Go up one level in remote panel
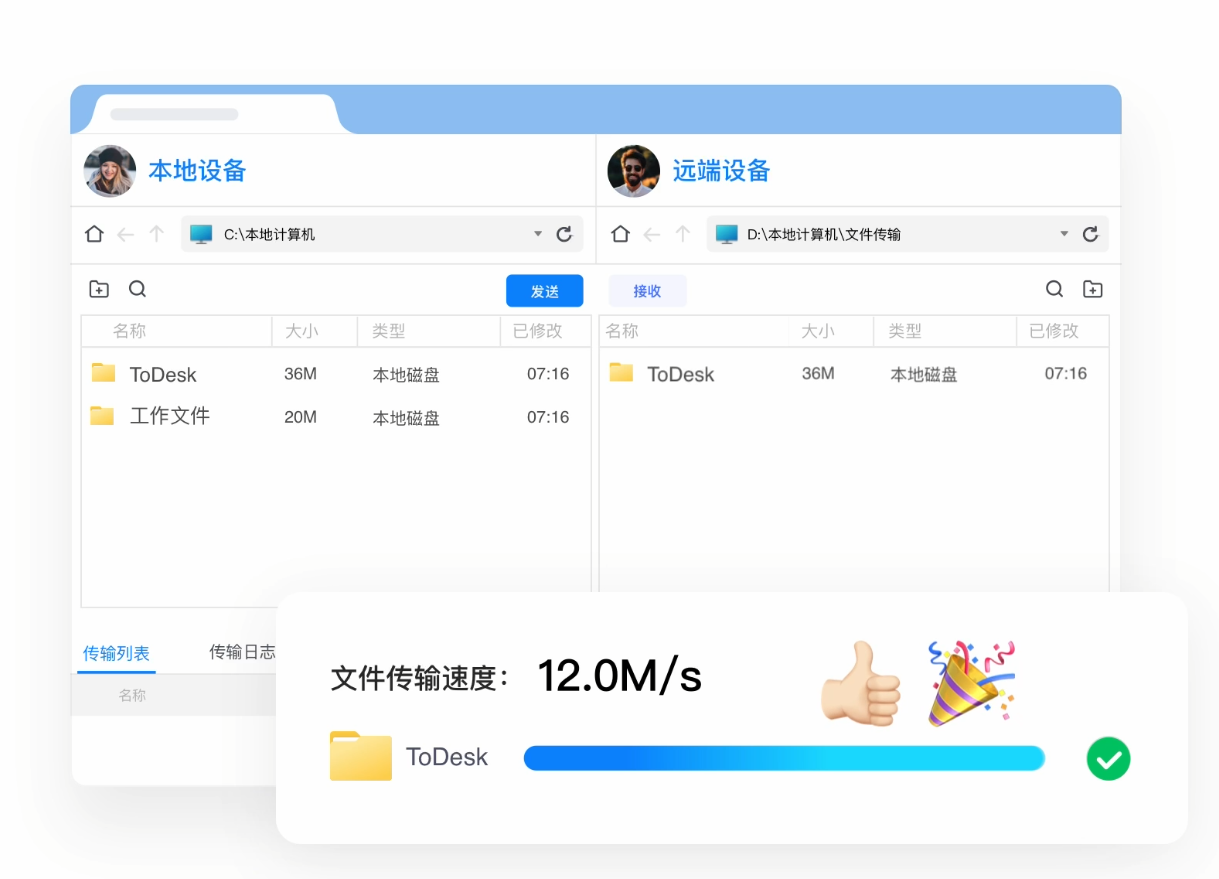This screenshot has height=879, width=1219. tap(683, 234)
